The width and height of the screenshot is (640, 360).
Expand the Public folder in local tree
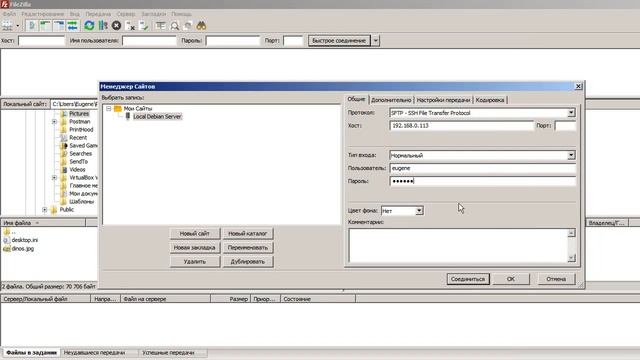[44, 210]
